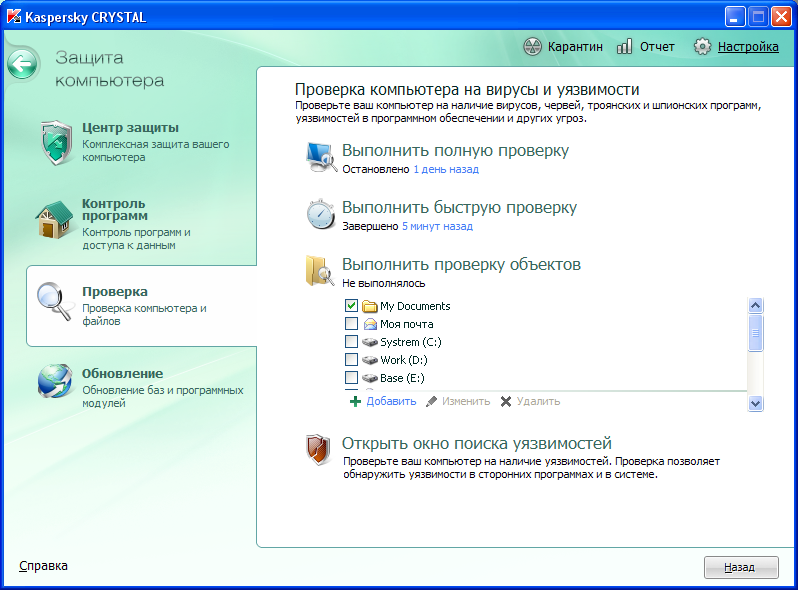The width and height of the screenshot is (798, 590).
Task: Click the object scan folder icon
Action: [x=320, y=271]
